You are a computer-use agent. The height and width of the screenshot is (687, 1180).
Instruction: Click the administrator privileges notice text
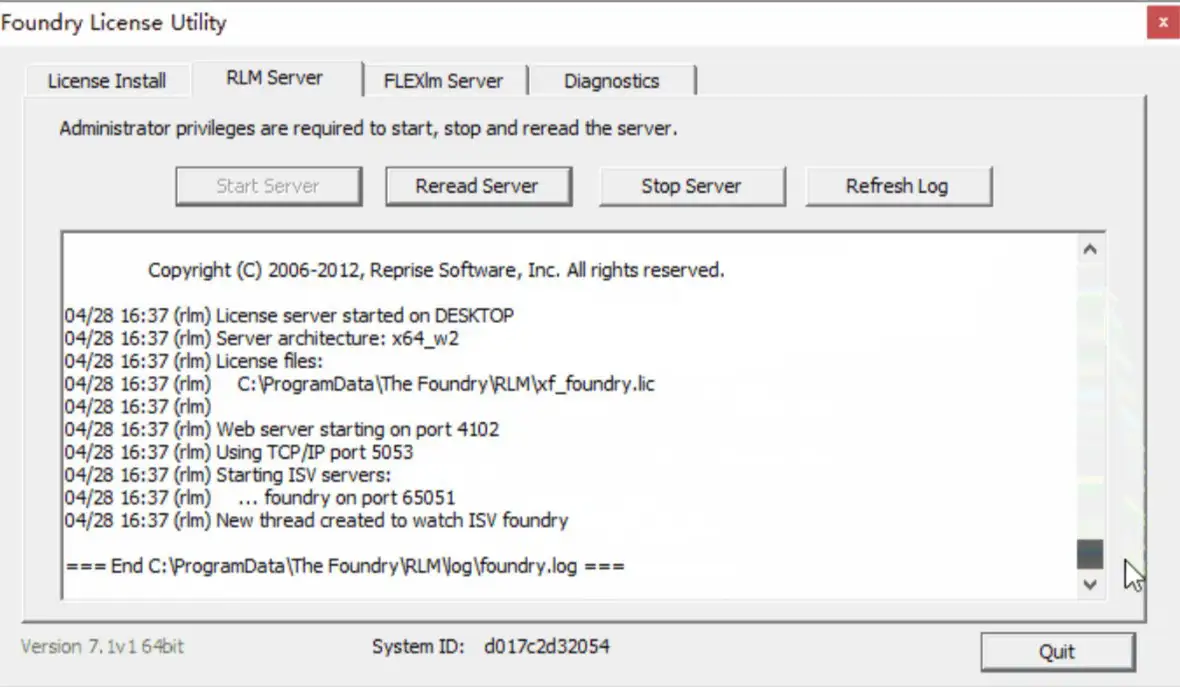point(368,128)
